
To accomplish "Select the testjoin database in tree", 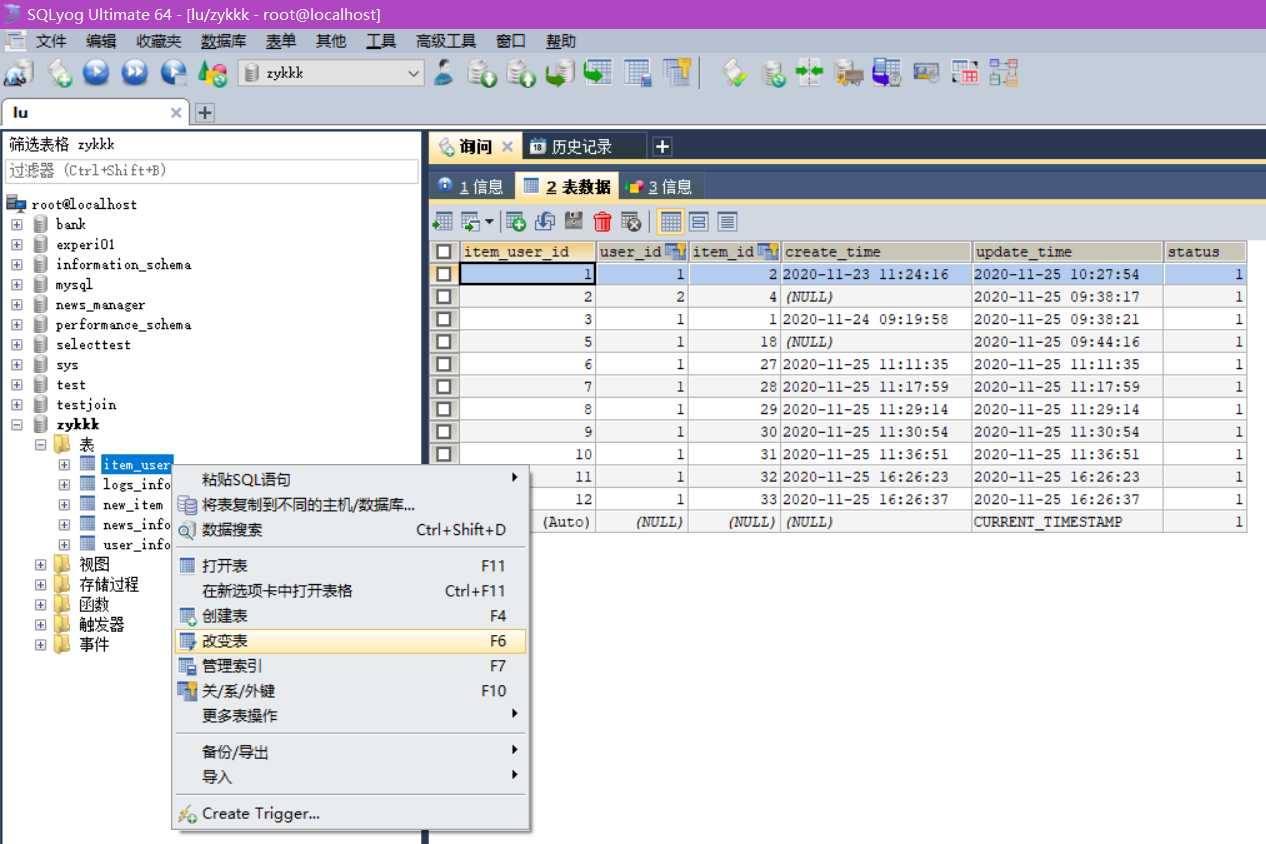I will (85, 404).
